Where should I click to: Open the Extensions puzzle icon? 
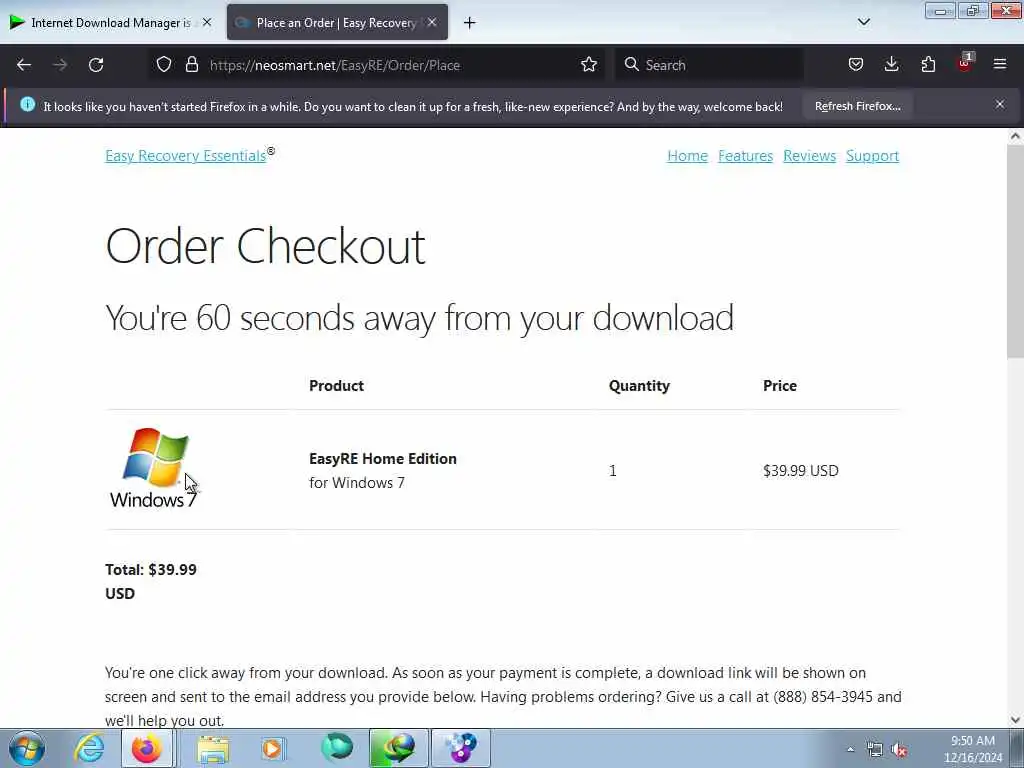pos(928,65)
